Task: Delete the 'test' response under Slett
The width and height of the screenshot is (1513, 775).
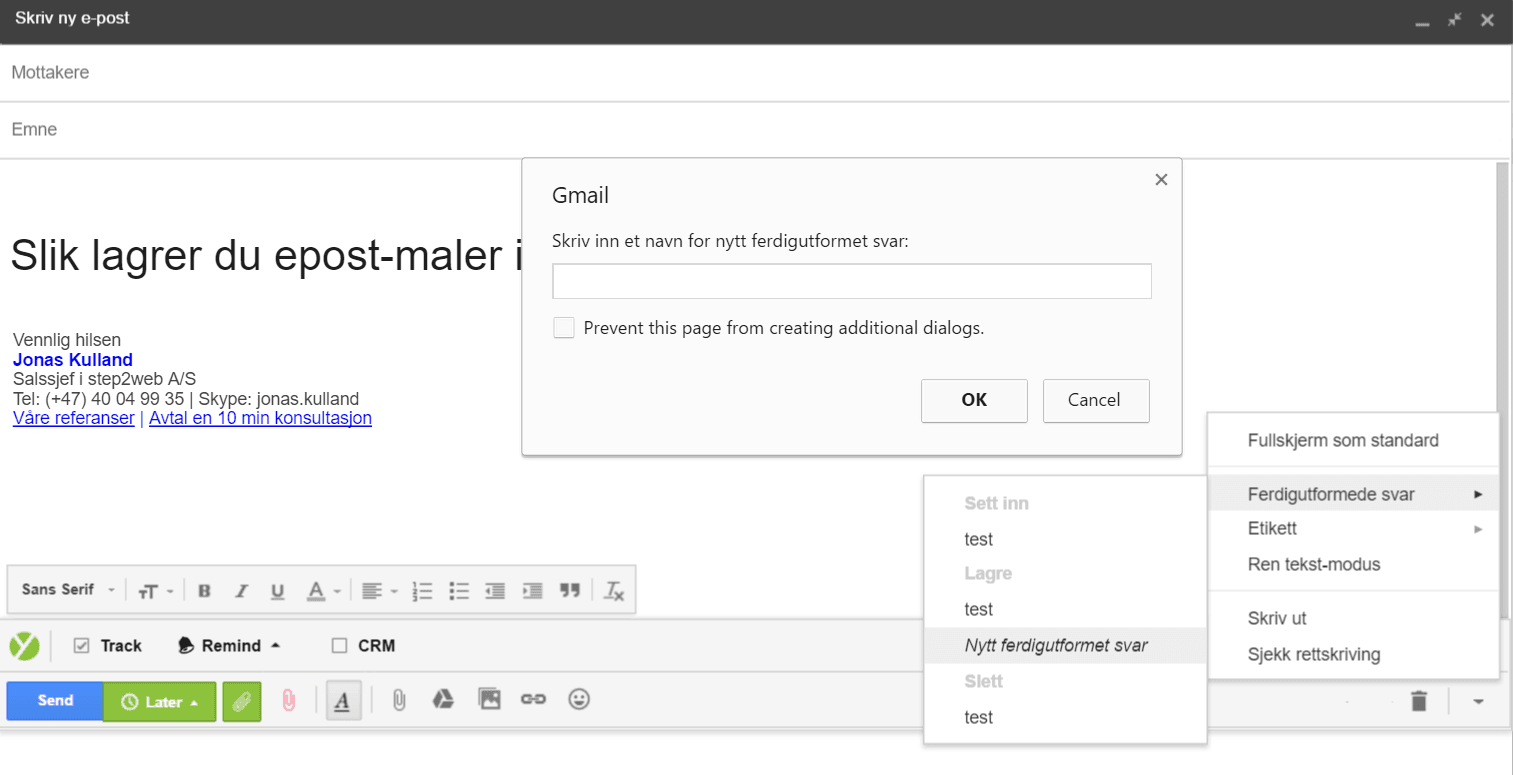Action: click(x=1065, y=717)
